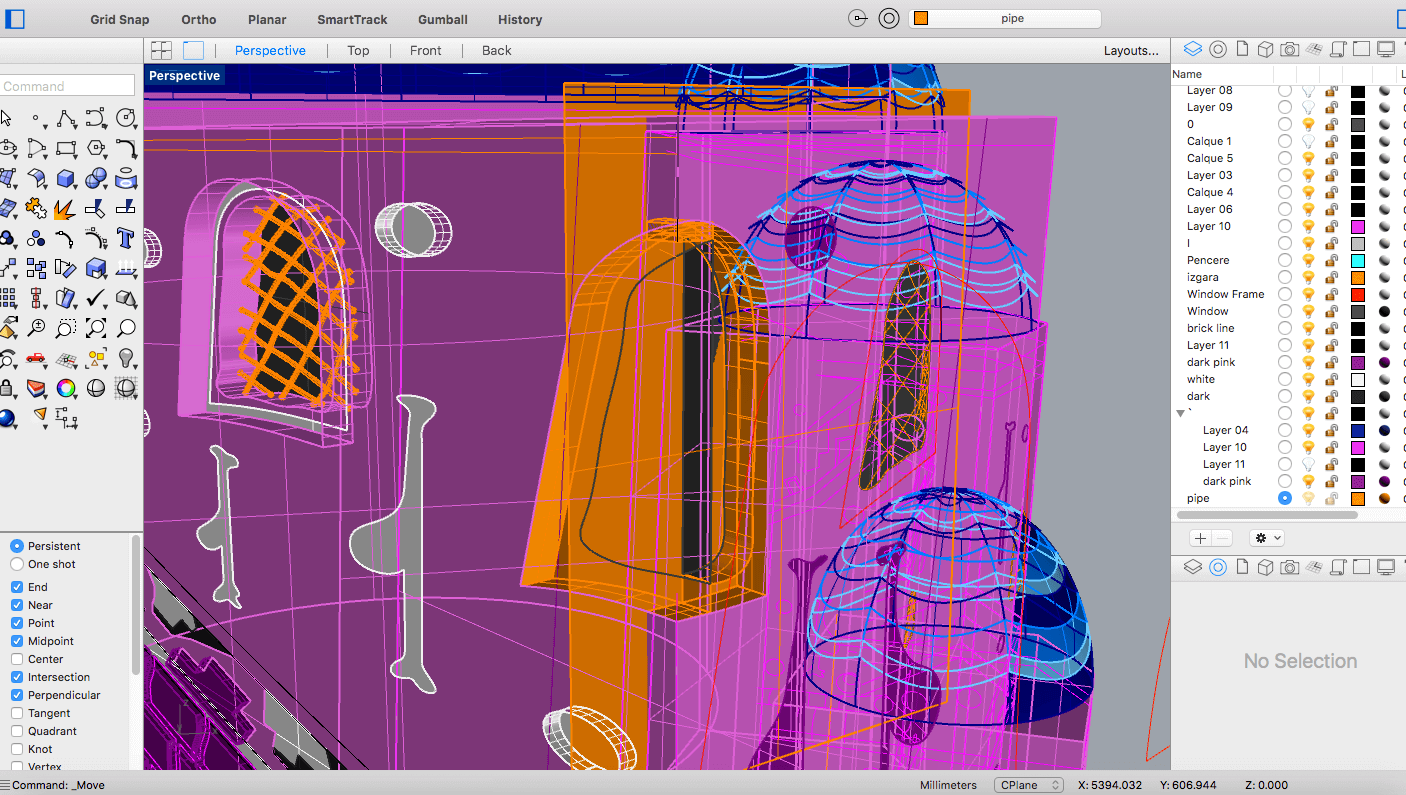Enable the Center object snap checkbox

click(x=17, y=659)
